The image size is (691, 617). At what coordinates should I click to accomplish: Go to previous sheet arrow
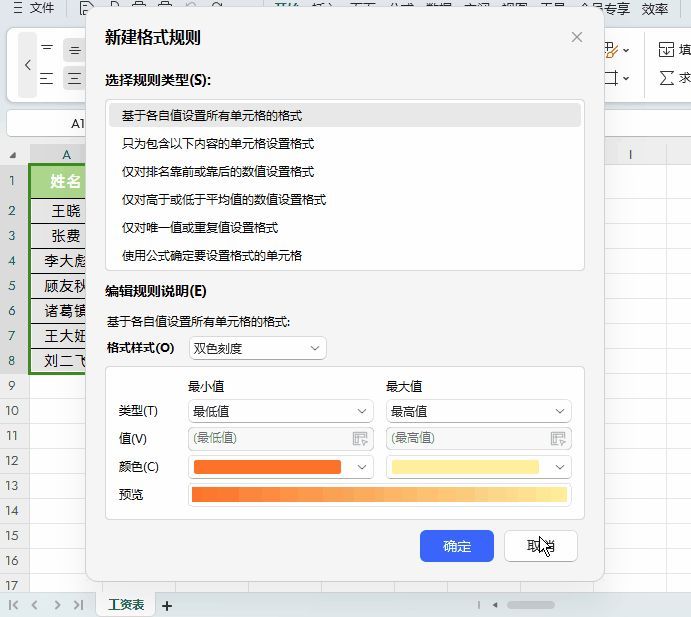[35, 605]
